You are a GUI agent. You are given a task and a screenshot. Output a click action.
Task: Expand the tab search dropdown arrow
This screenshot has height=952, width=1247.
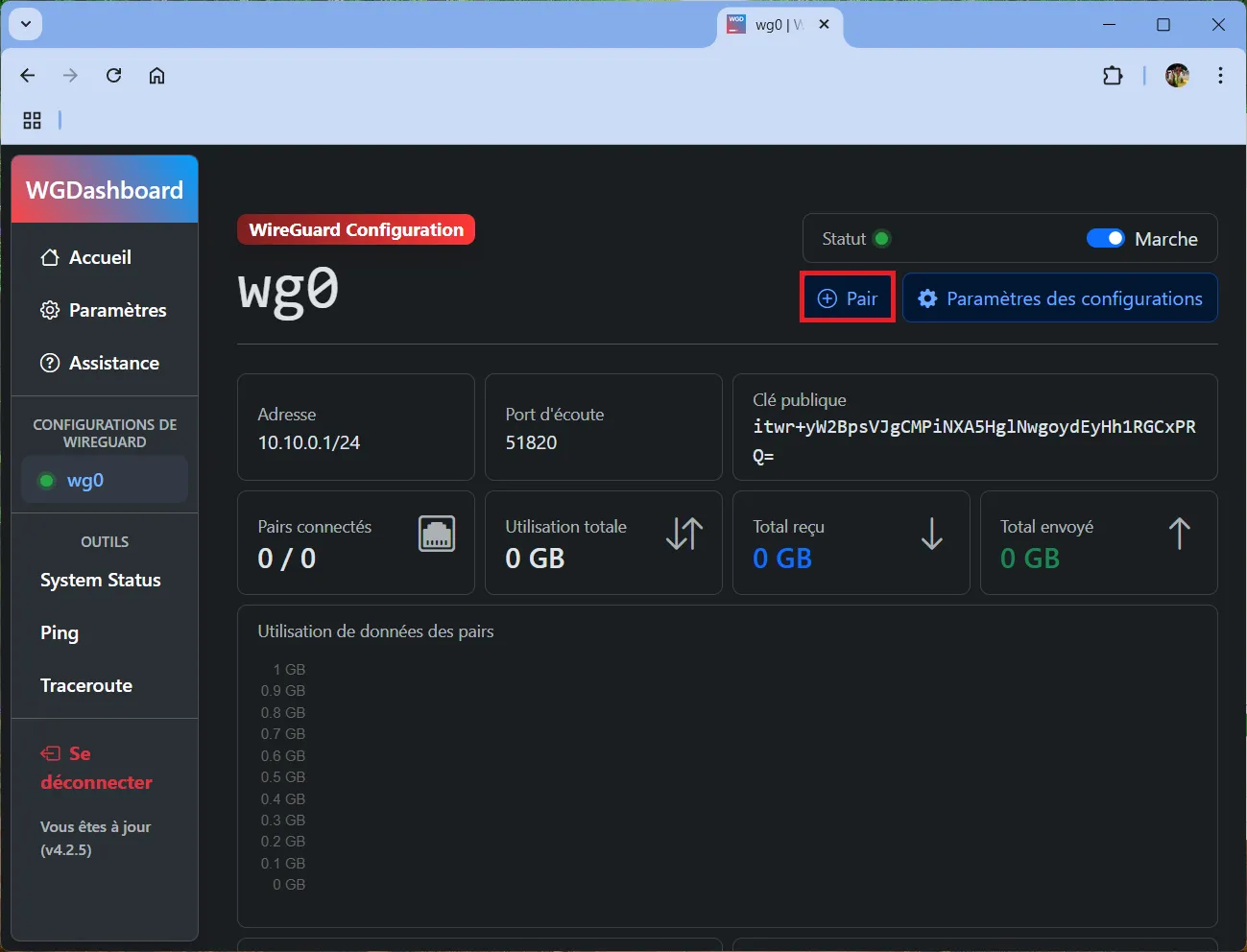26,24
